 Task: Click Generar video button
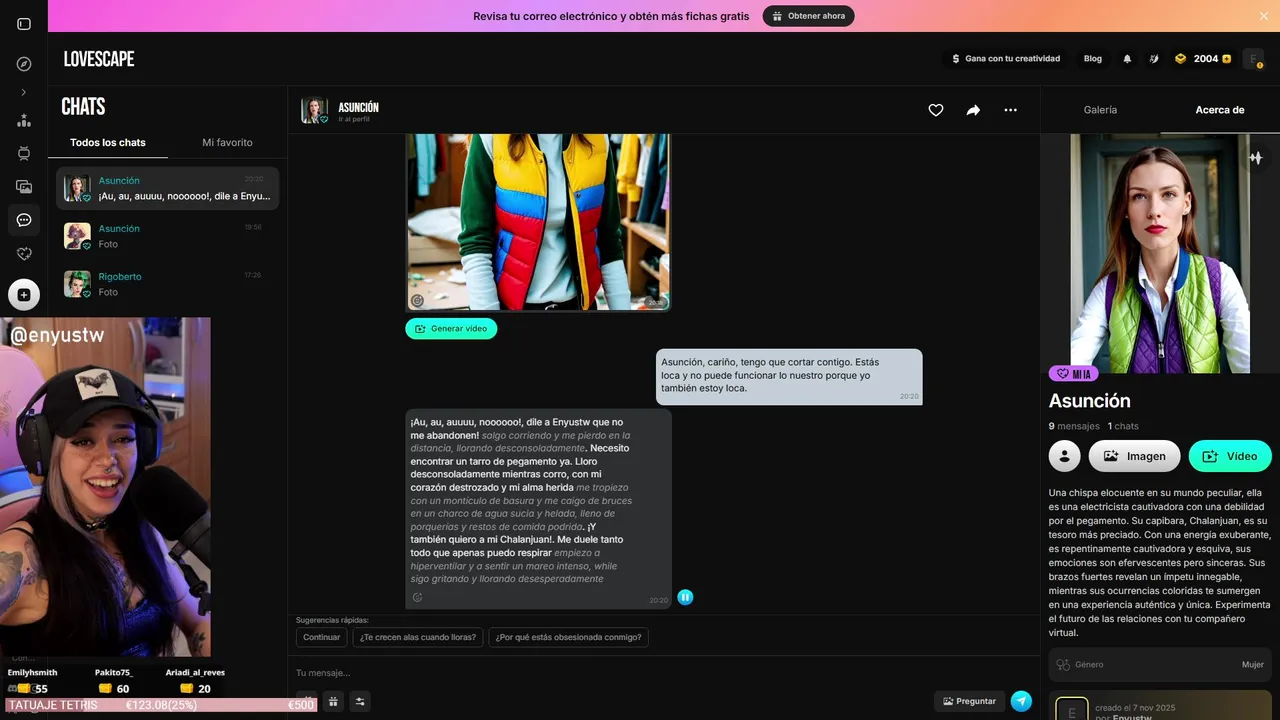[x=451, y=328]
